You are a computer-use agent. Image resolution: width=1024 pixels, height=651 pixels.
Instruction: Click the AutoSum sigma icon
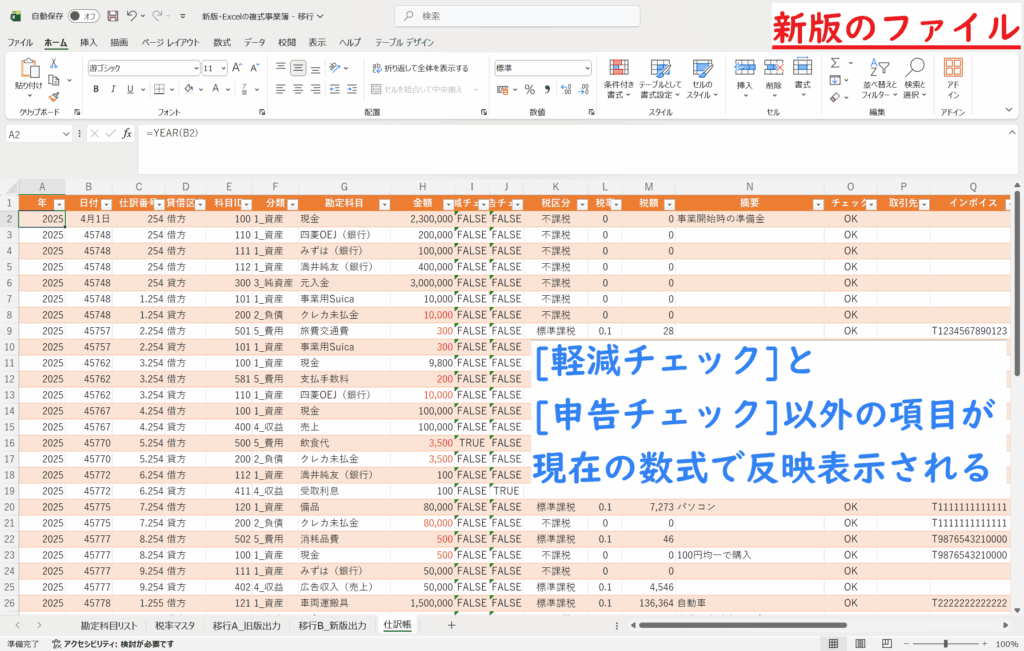click(x=835, y=63)
